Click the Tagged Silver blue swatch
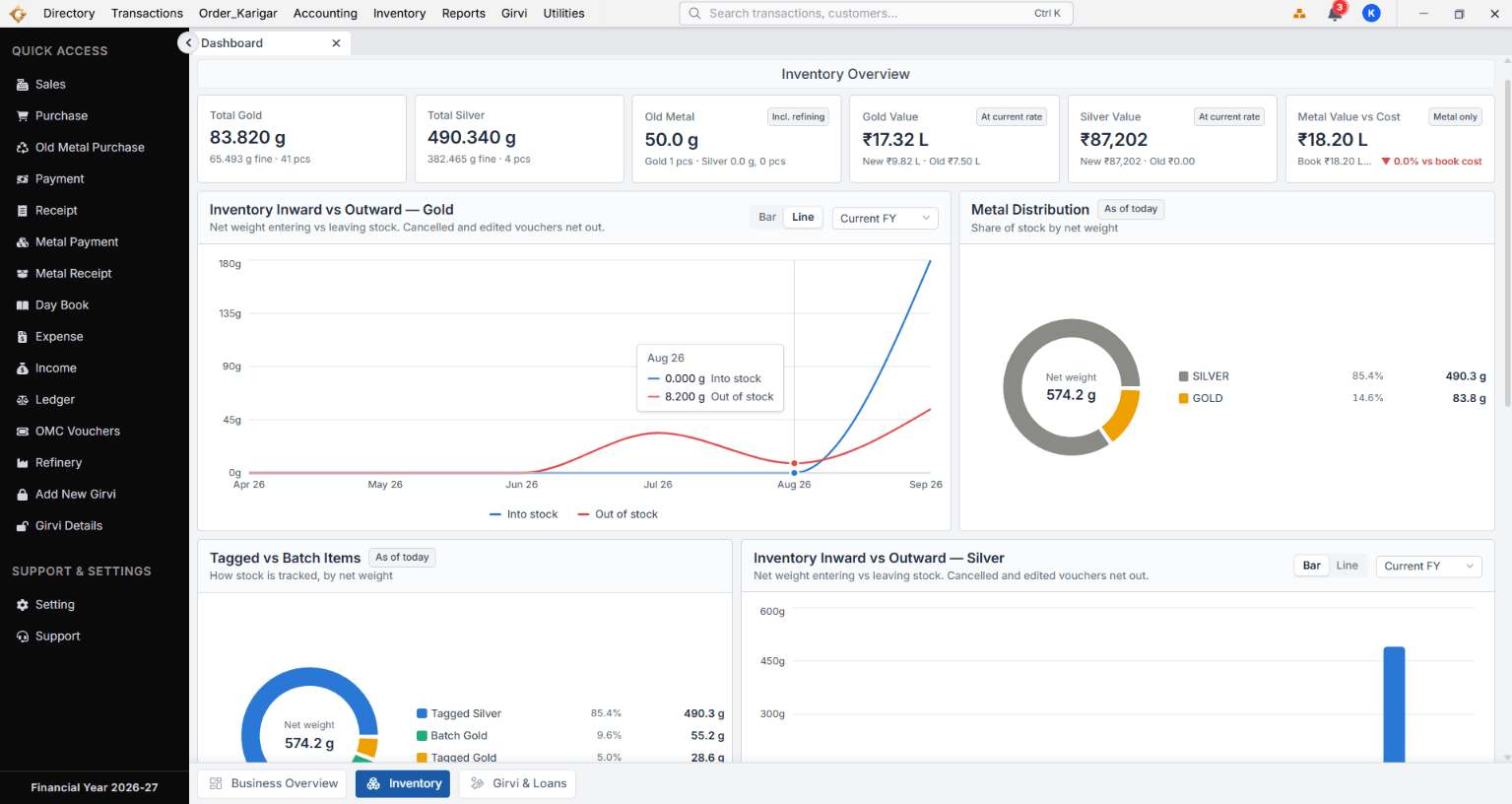 click(422, 713)
